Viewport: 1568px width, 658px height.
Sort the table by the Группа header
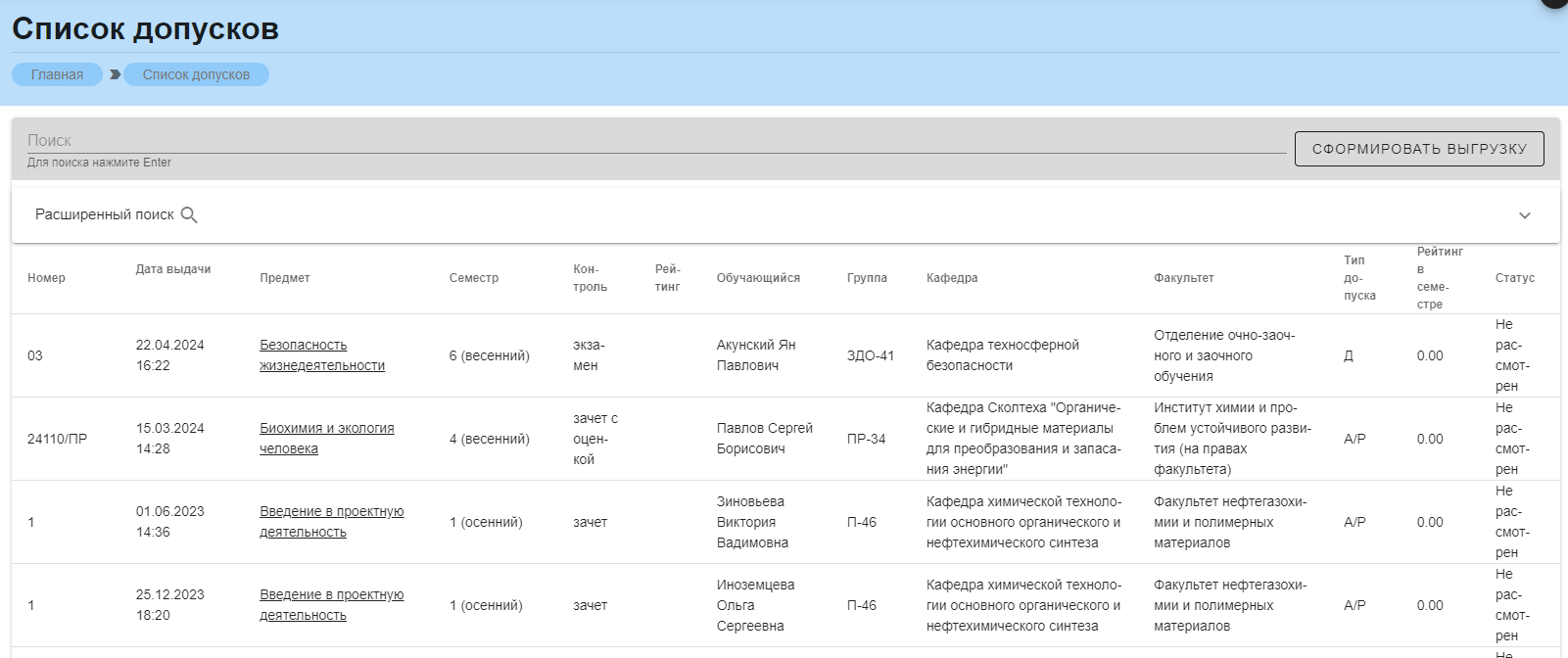click(x=867, y=278)
